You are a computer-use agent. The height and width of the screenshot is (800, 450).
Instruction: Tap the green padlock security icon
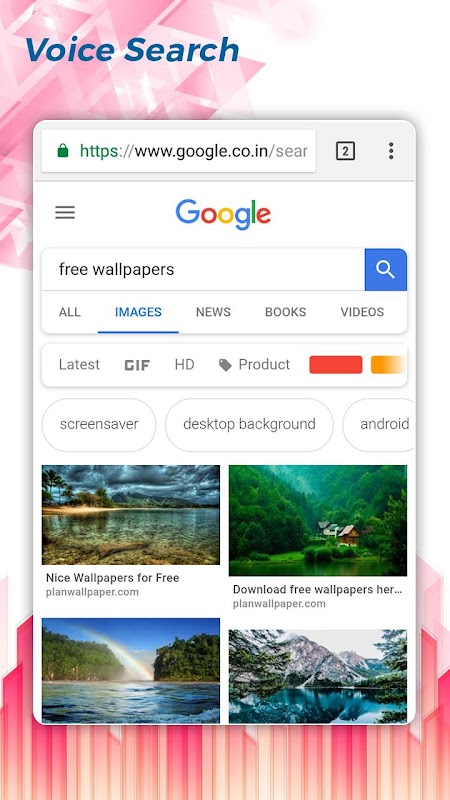[x=63, y=151]
